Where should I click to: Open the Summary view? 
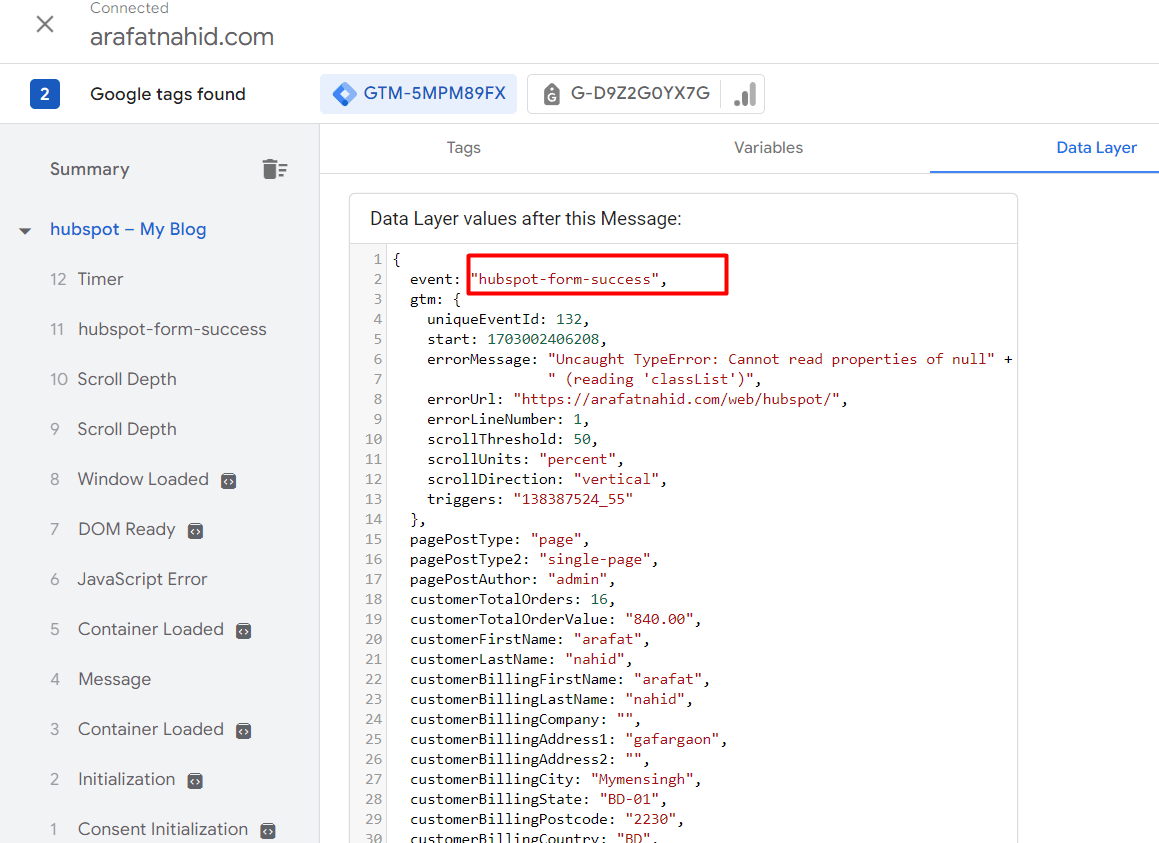[89, 169]
